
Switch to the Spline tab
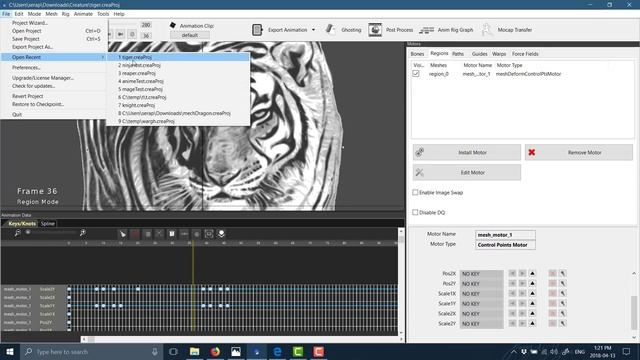(x=47, y=224)
